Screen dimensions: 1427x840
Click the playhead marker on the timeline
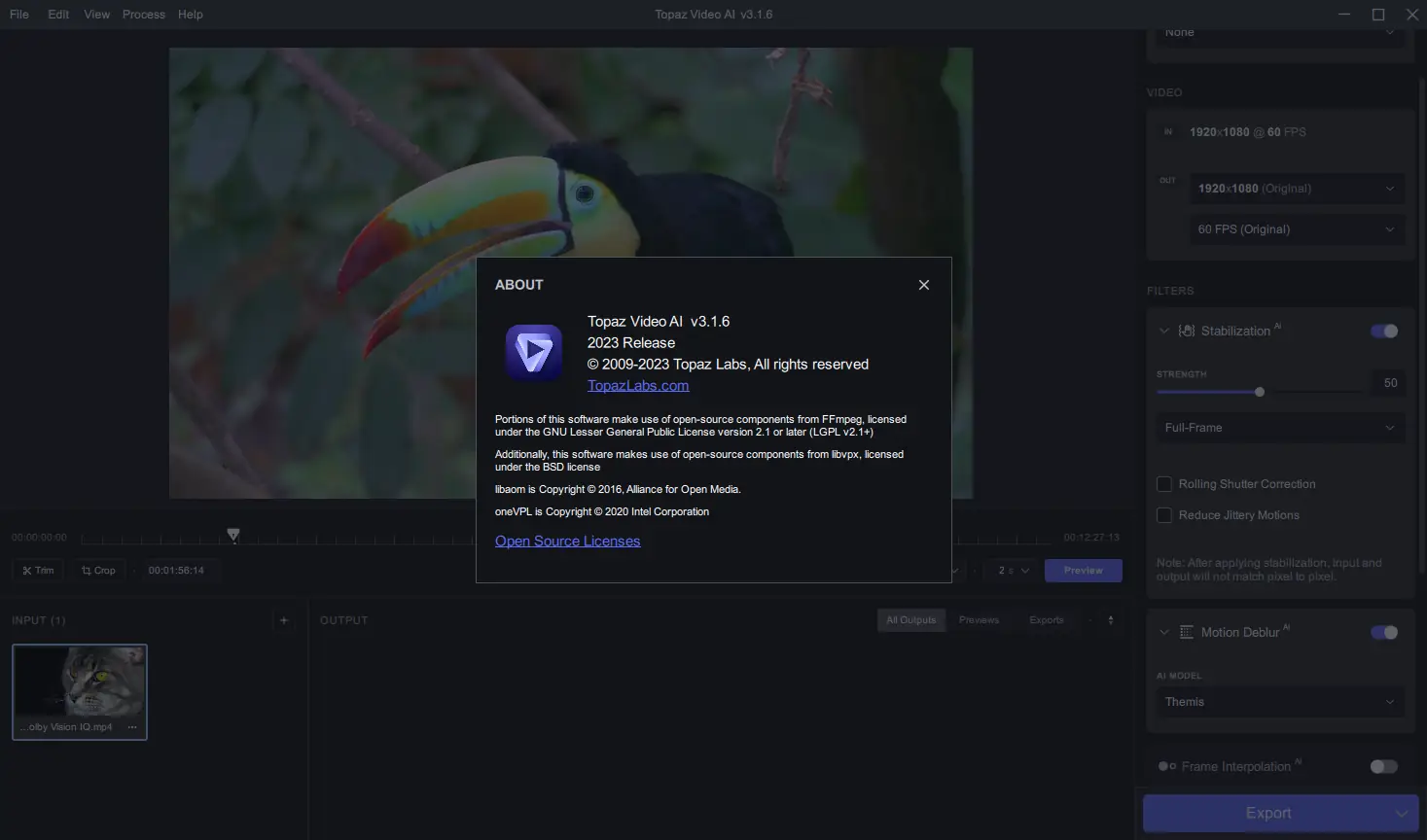233,535
